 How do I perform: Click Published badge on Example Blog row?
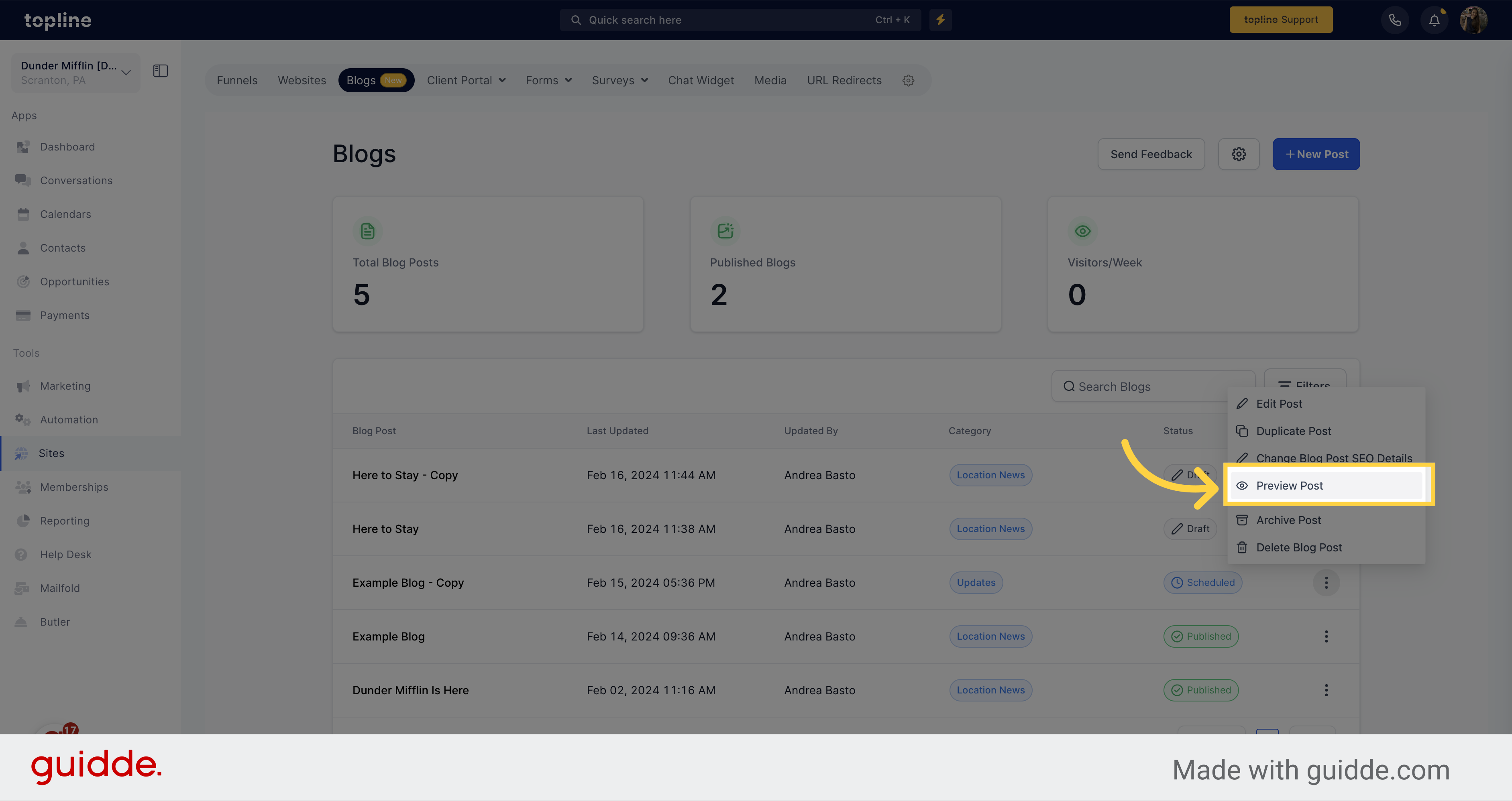[1201, 637]
